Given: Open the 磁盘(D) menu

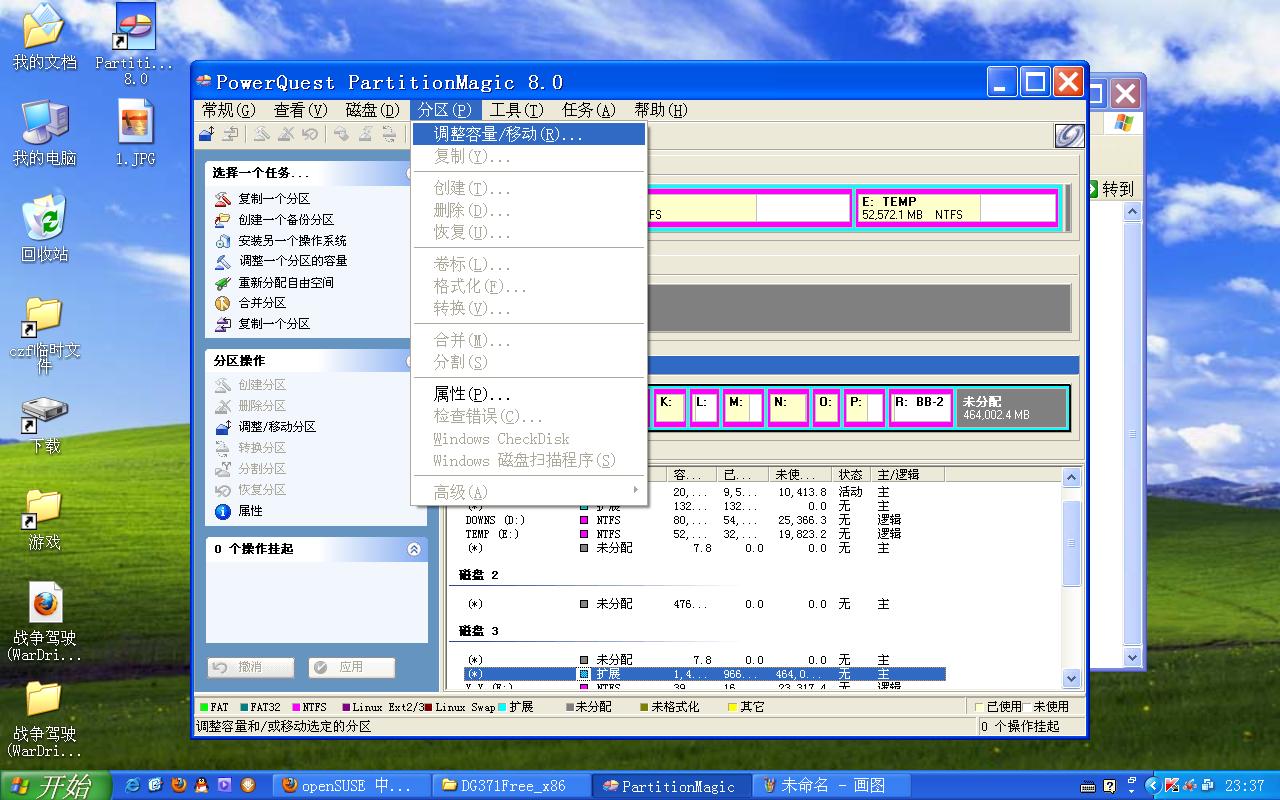Looking at the screenshot, I should (372, 110).
